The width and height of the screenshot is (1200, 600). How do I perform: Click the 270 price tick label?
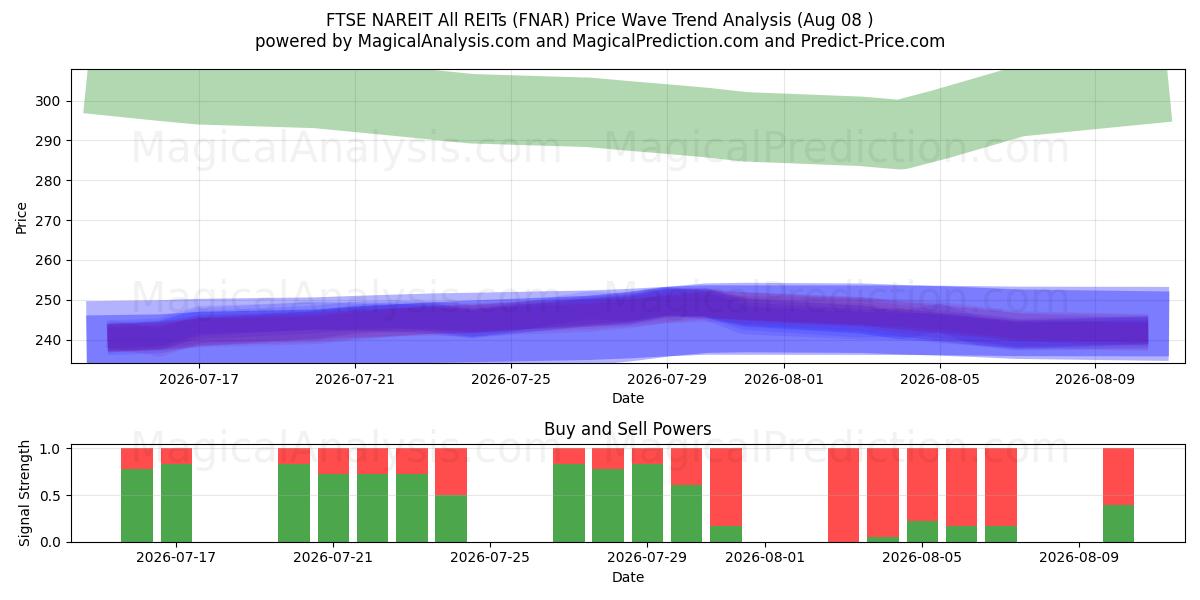point(49,221)
